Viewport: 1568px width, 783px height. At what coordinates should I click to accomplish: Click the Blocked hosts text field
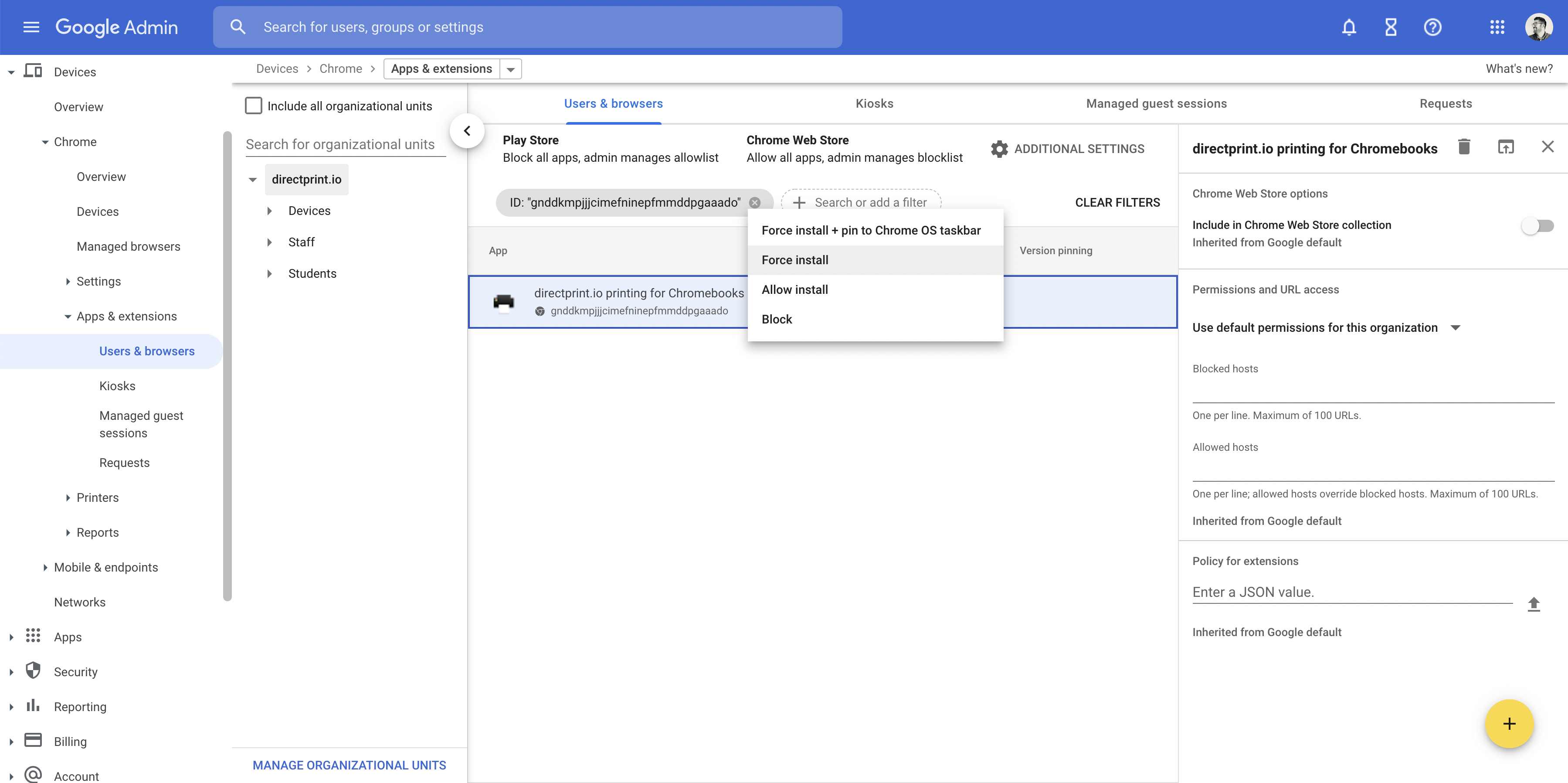[1373, 391]
